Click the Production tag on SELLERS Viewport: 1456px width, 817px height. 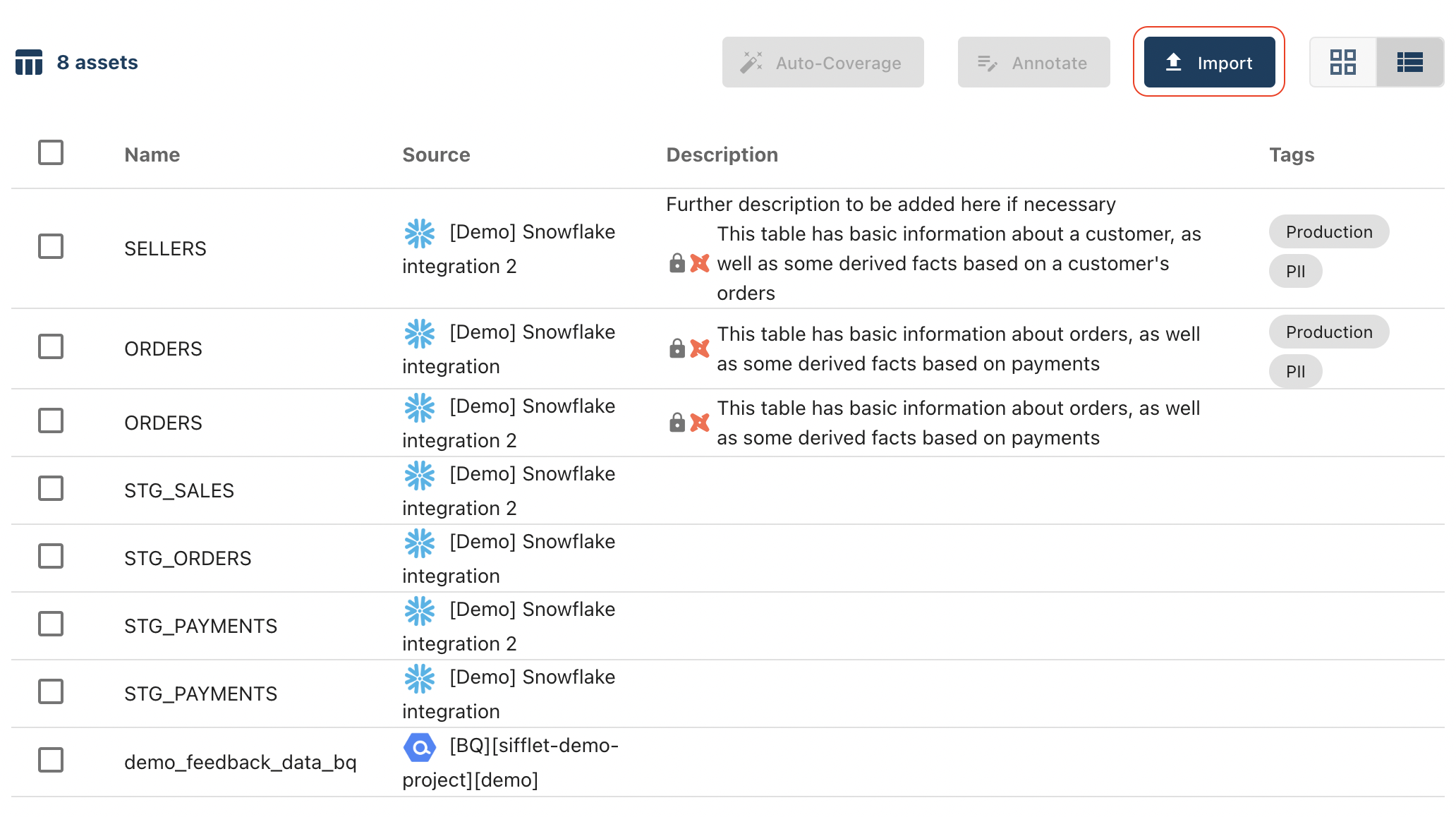click(1328, 232)
